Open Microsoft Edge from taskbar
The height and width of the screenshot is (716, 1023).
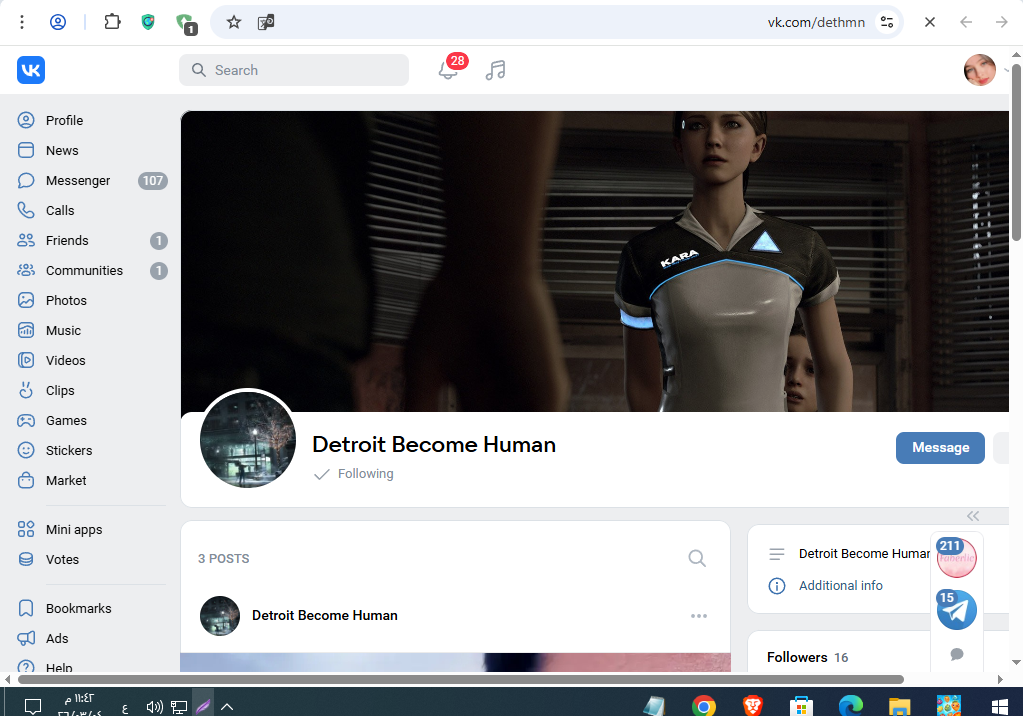851,706
